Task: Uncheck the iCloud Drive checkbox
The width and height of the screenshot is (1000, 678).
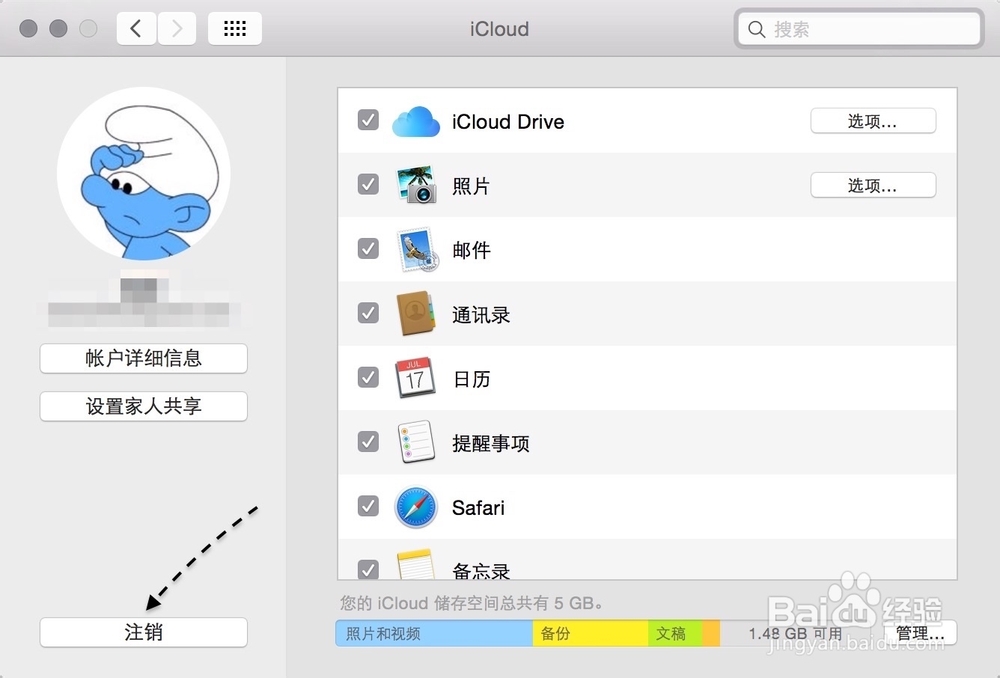Action: click(x=368, y=120)
